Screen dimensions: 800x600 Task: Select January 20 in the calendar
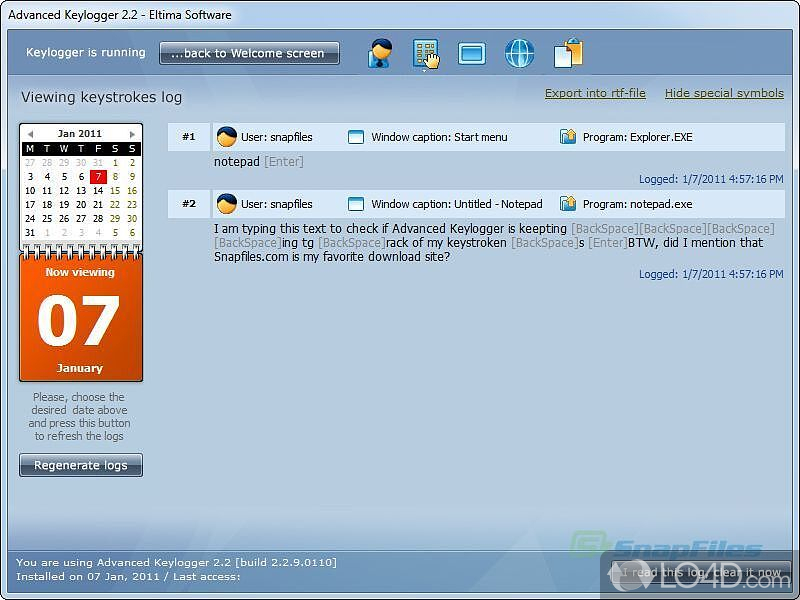point(81,204)
